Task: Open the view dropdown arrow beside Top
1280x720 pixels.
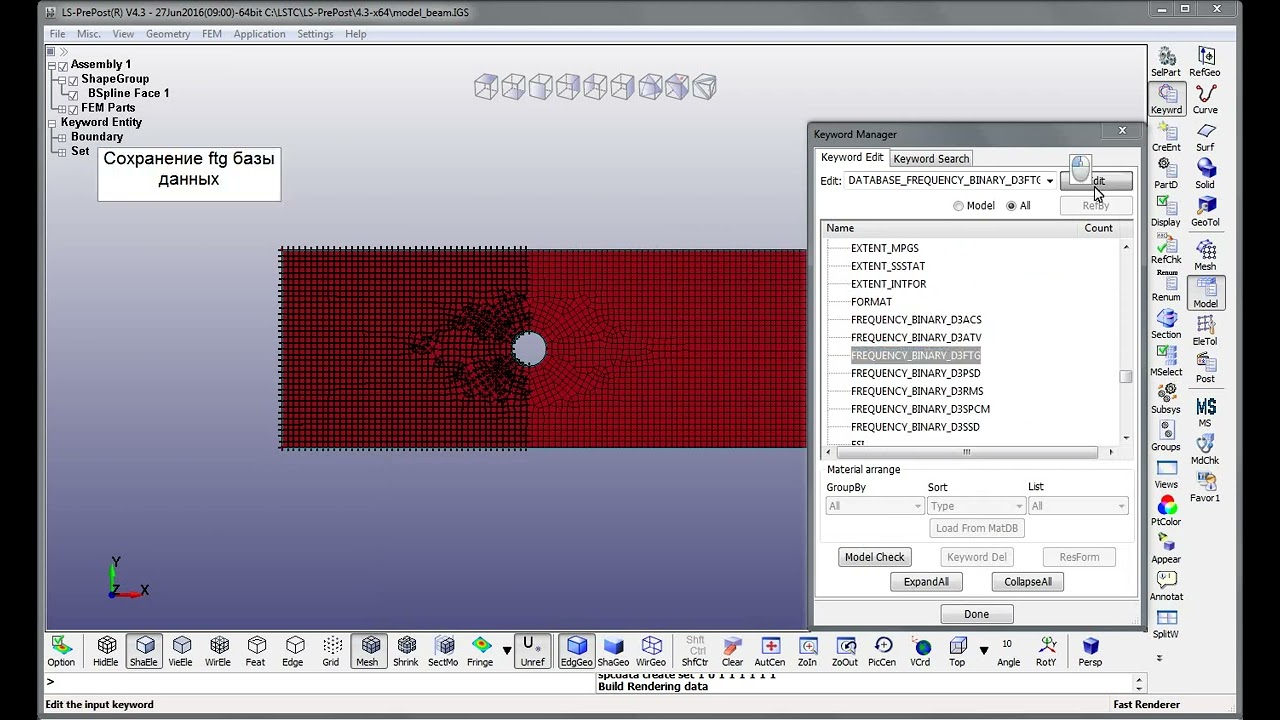Action: tap(983, 651)
